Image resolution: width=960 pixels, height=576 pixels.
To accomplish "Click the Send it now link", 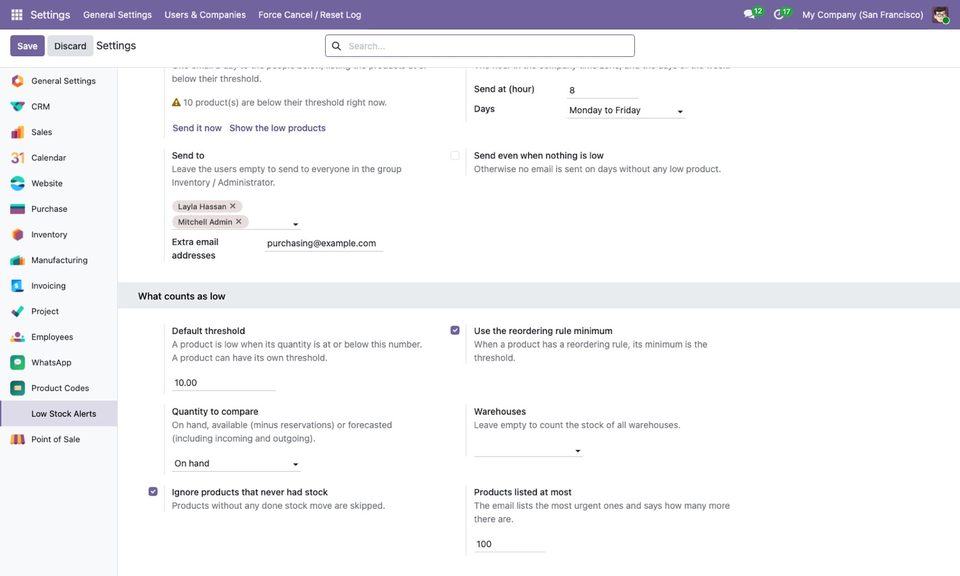I will click(x=197, y=128).
